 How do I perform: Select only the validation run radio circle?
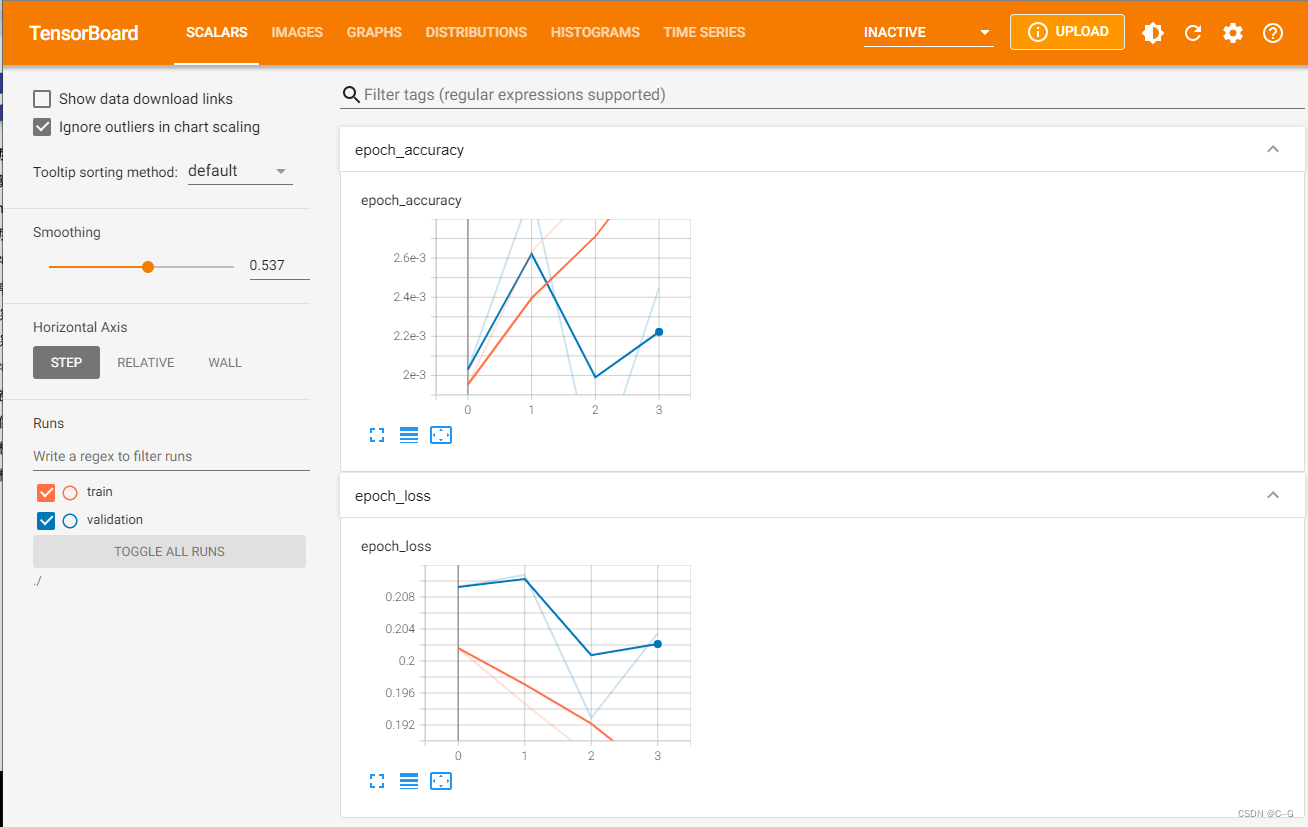(x=70, y=520)
